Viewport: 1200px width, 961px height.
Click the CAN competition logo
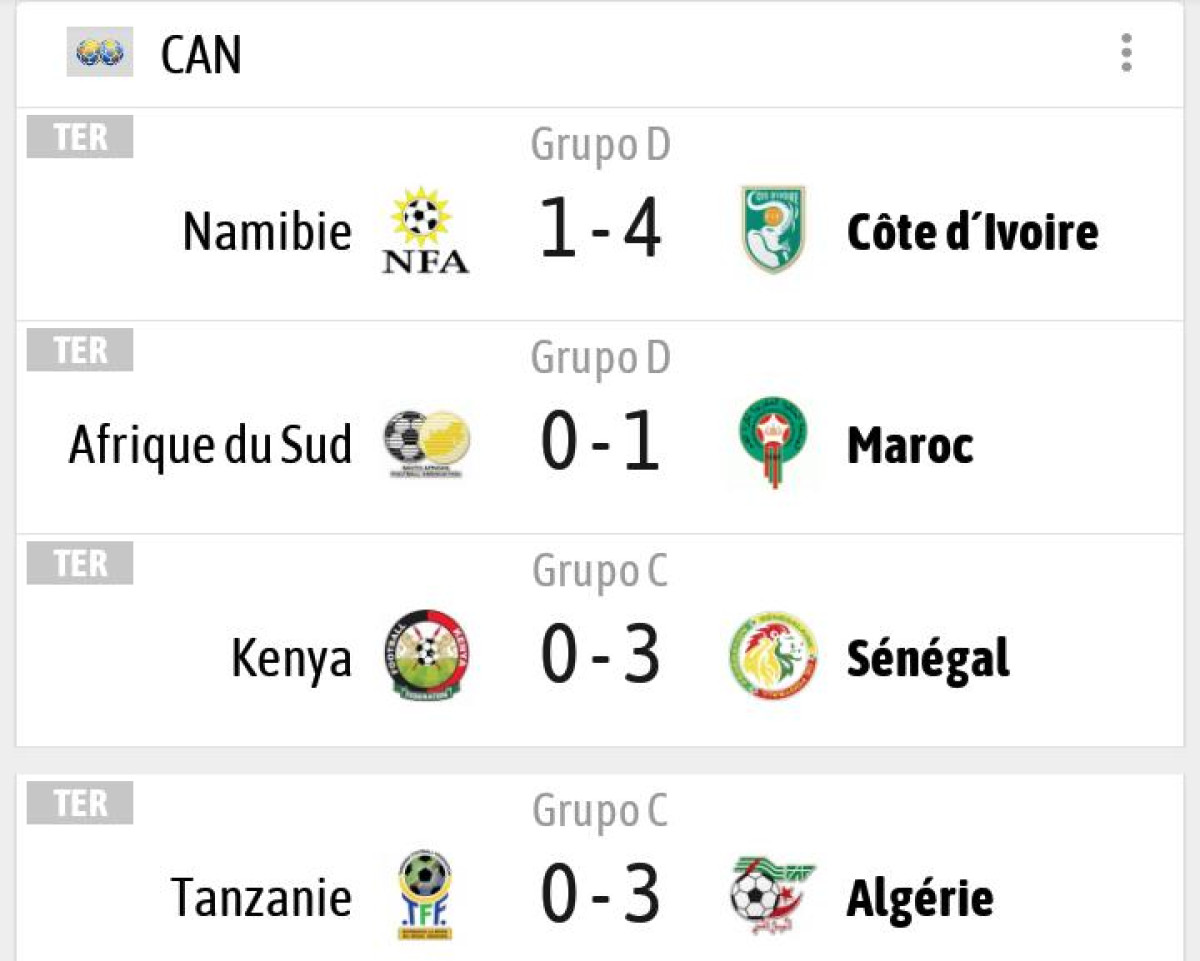point(100,54)
